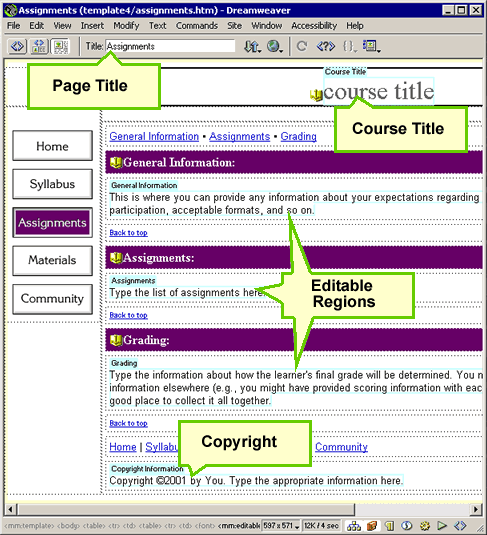Image resolution: width=487 pixels, height=535 pixels.
Task: Open the window size 597 x 571 dropdown
Action: [281, 526]
